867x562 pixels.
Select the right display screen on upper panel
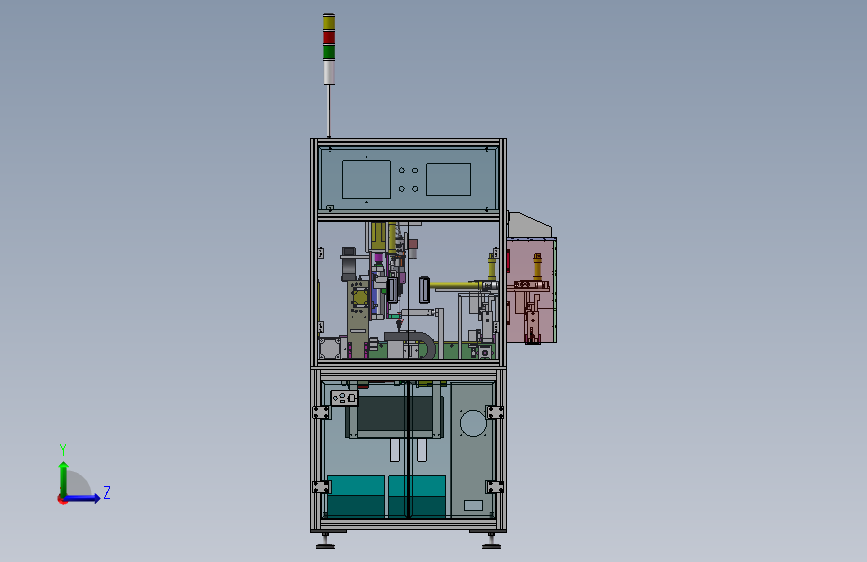(448, 179)
